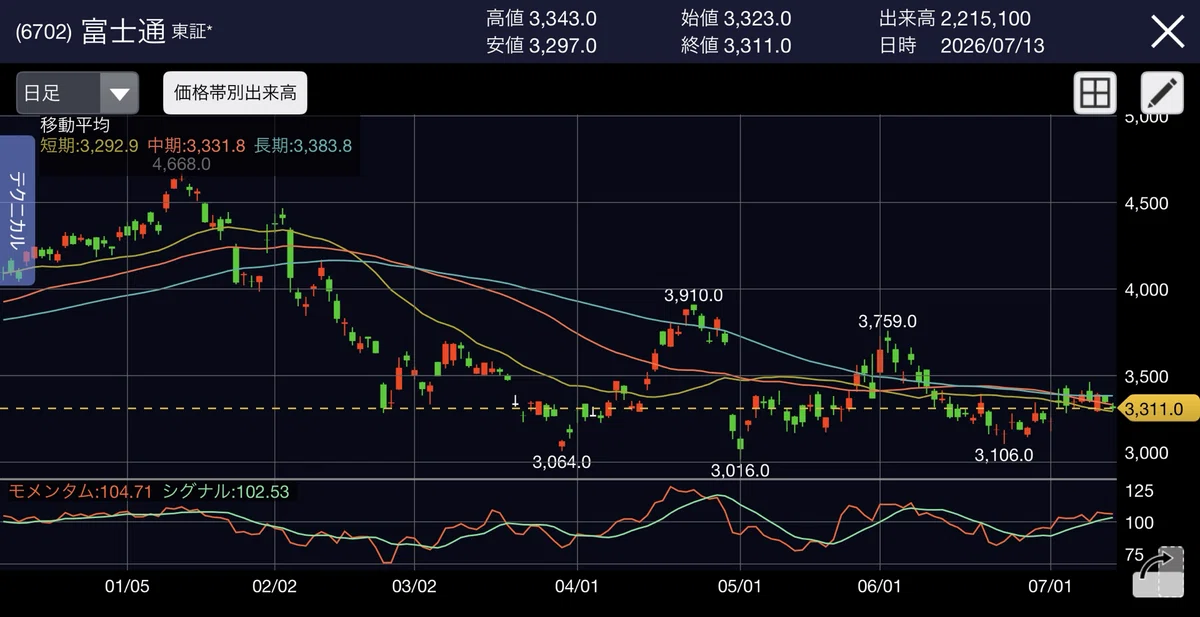Open the 日足 timeframe dropdown

click(77, 93)
